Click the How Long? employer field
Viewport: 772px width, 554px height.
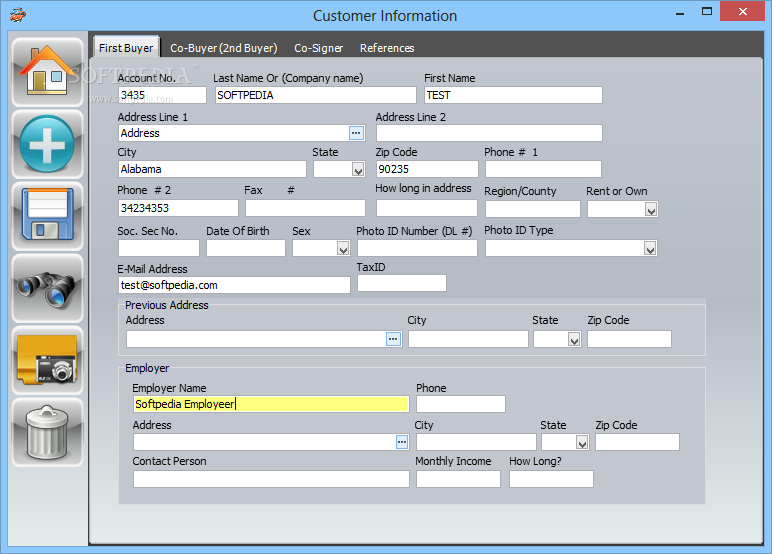551,479
